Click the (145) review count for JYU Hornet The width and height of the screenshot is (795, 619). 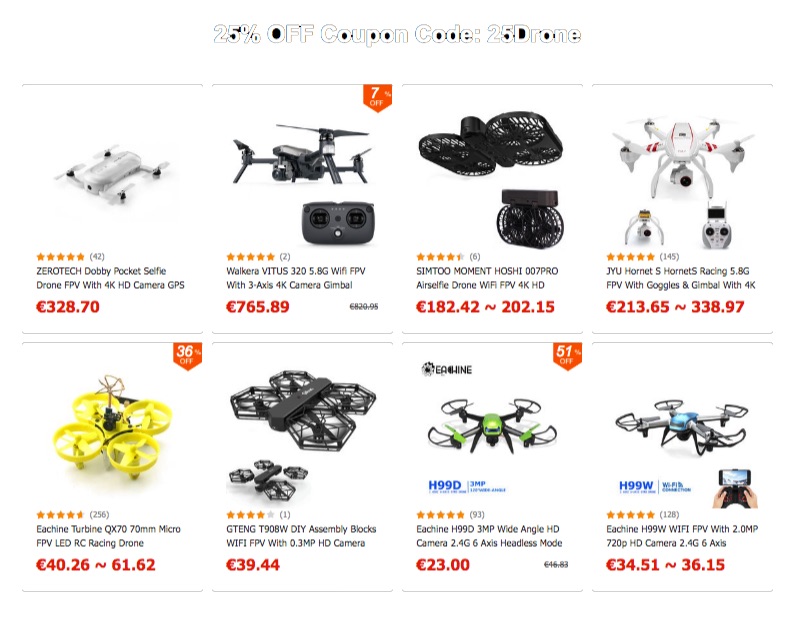(669, 257)
